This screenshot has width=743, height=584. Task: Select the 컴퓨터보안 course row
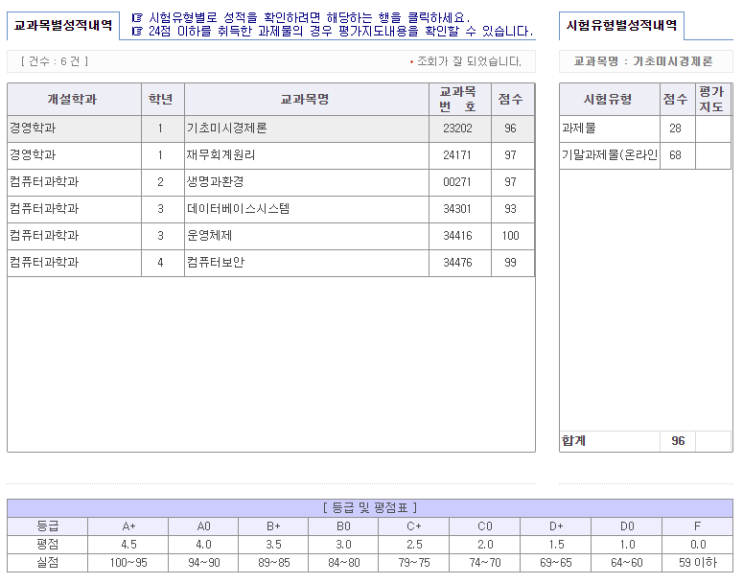click(x=271, y=263)
